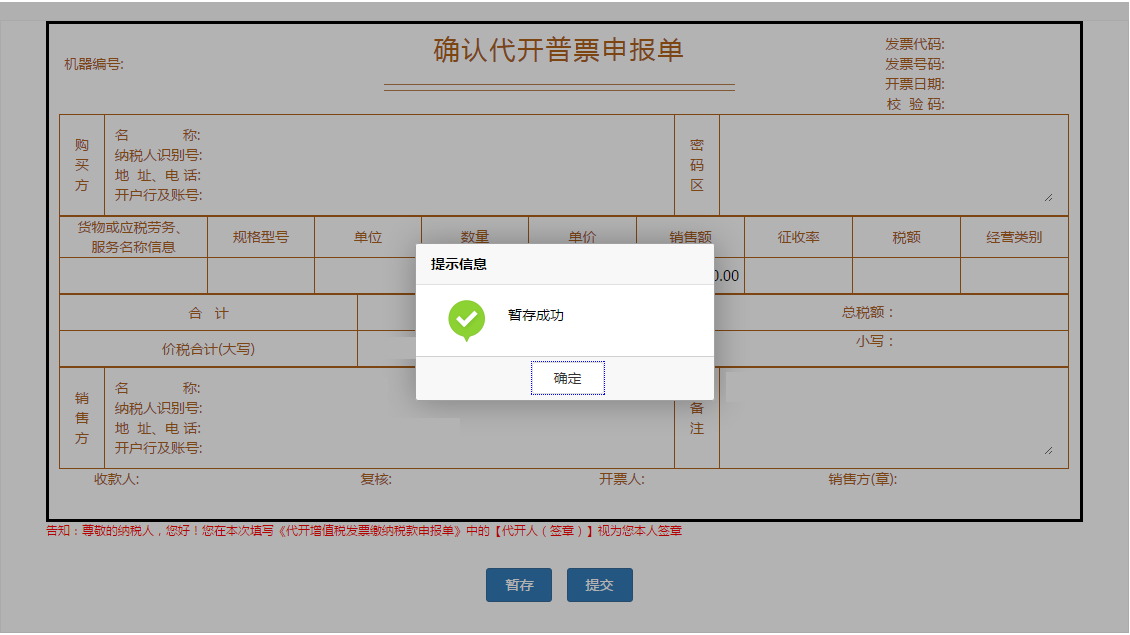Click the empty 规格型号 cell in item row
This screenshot has height=635, width=1130.
point(261,275)
